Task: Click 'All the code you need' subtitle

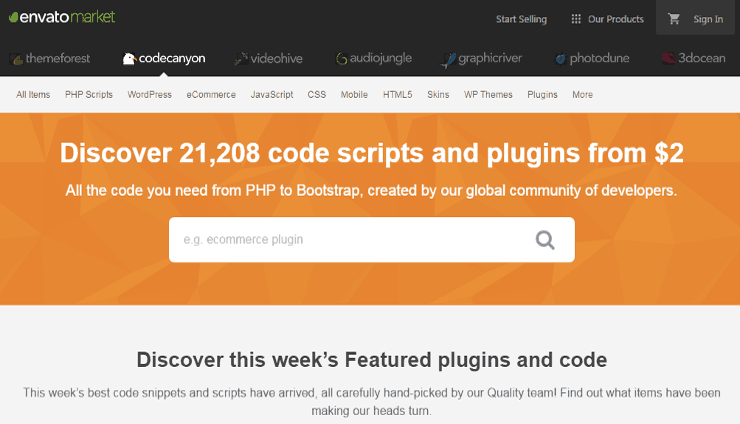Action: [371, 191]
